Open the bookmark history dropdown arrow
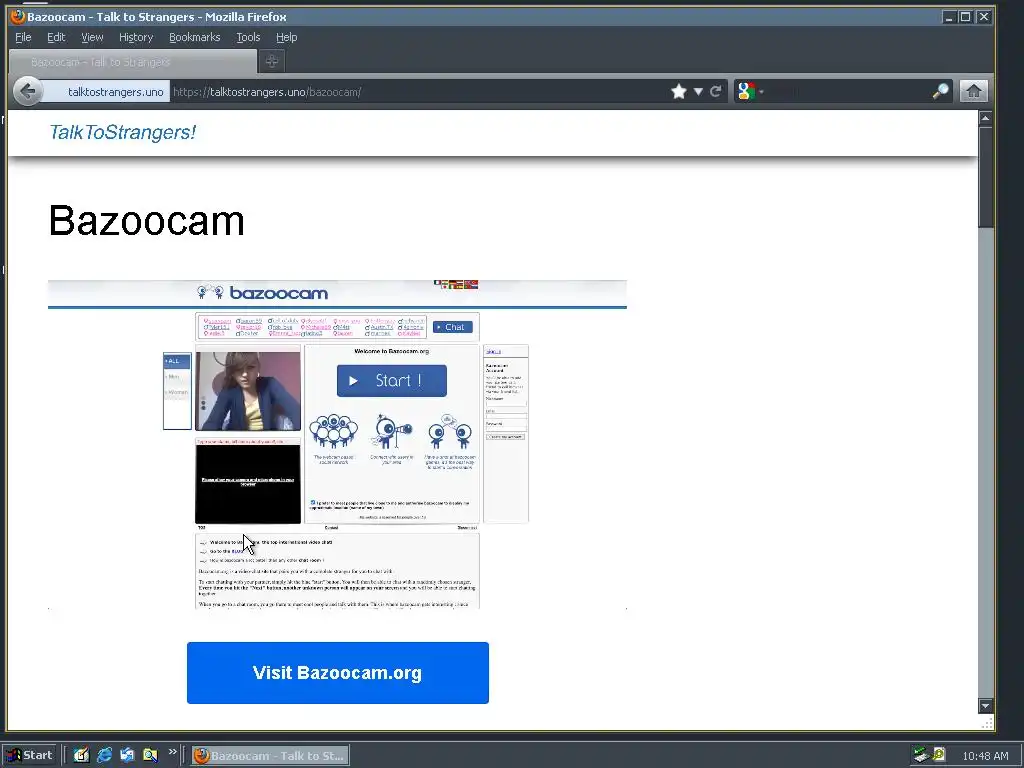Image resolution: width=1024 pixels, height=768 pixels. coord(698,91)
